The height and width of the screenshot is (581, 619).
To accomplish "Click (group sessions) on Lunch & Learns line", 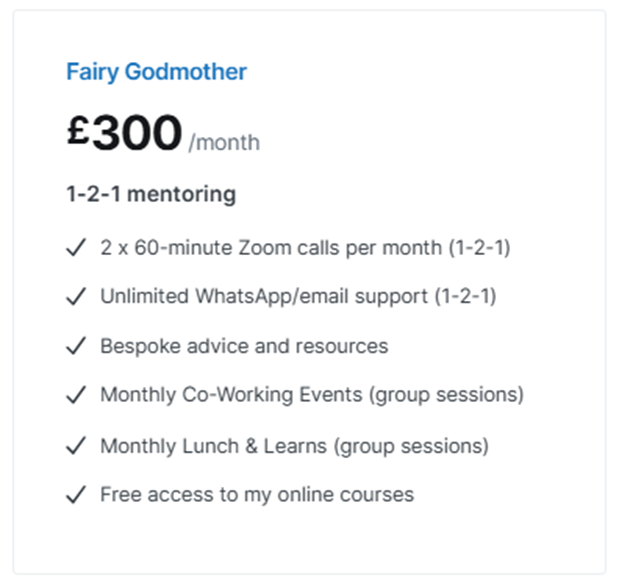I will click(411, 446).
